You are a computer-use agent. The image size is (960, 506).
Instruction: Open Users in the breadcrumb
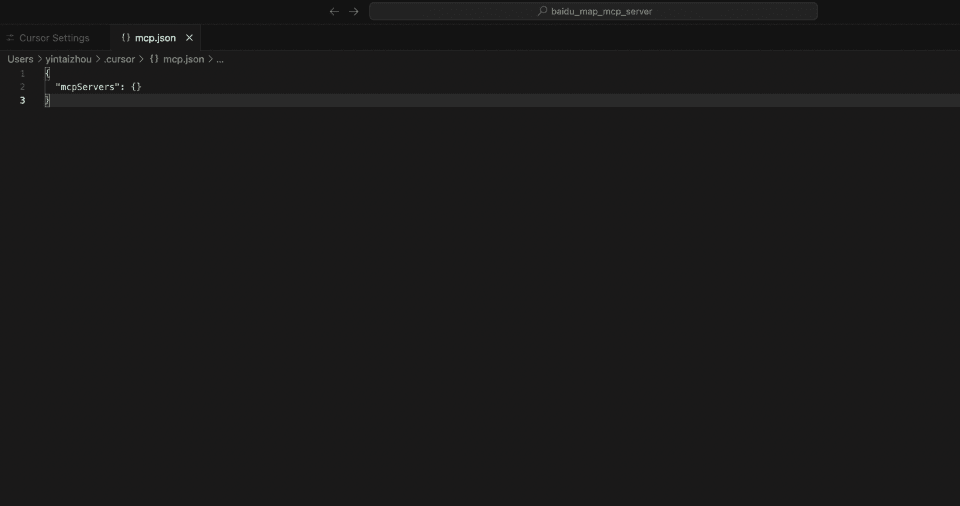point(20,59)
